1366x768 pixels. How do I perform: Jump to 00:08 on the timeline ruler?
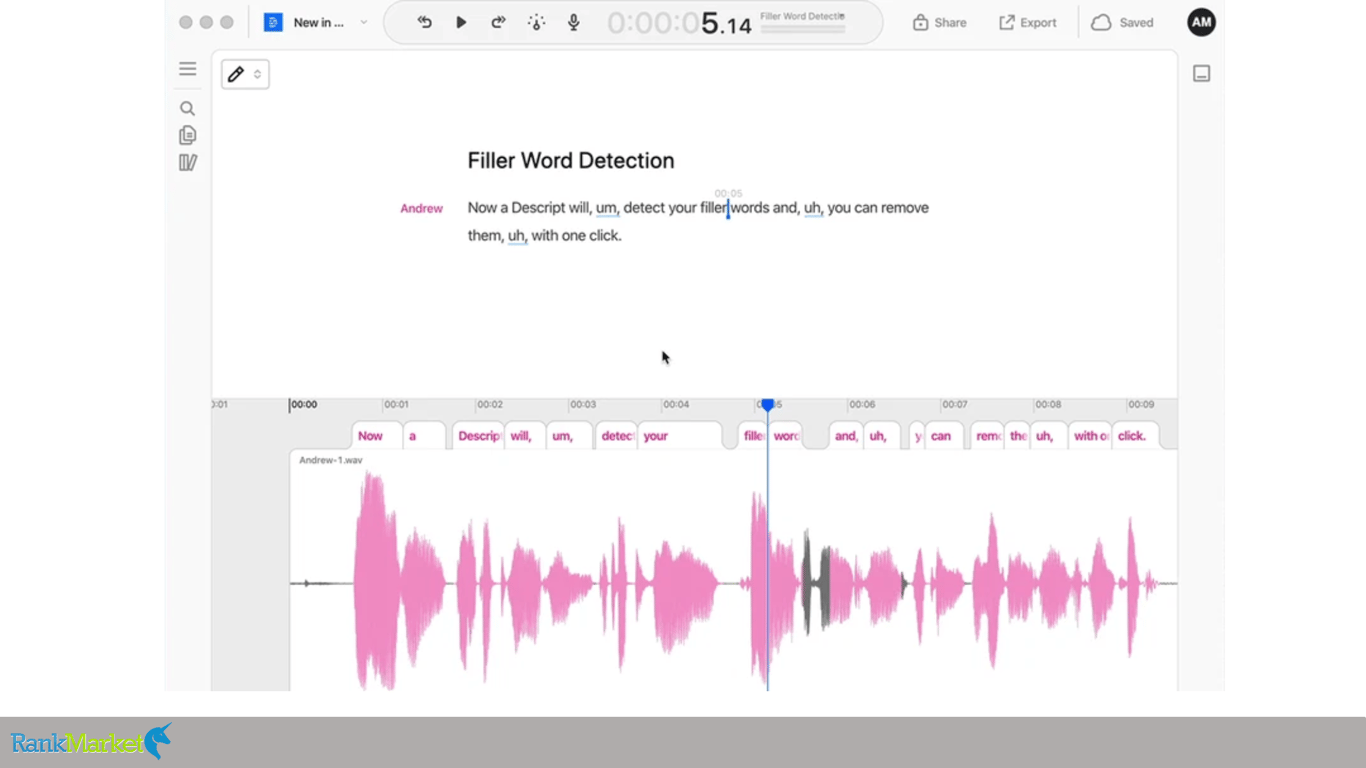[x=1048, y=405]
